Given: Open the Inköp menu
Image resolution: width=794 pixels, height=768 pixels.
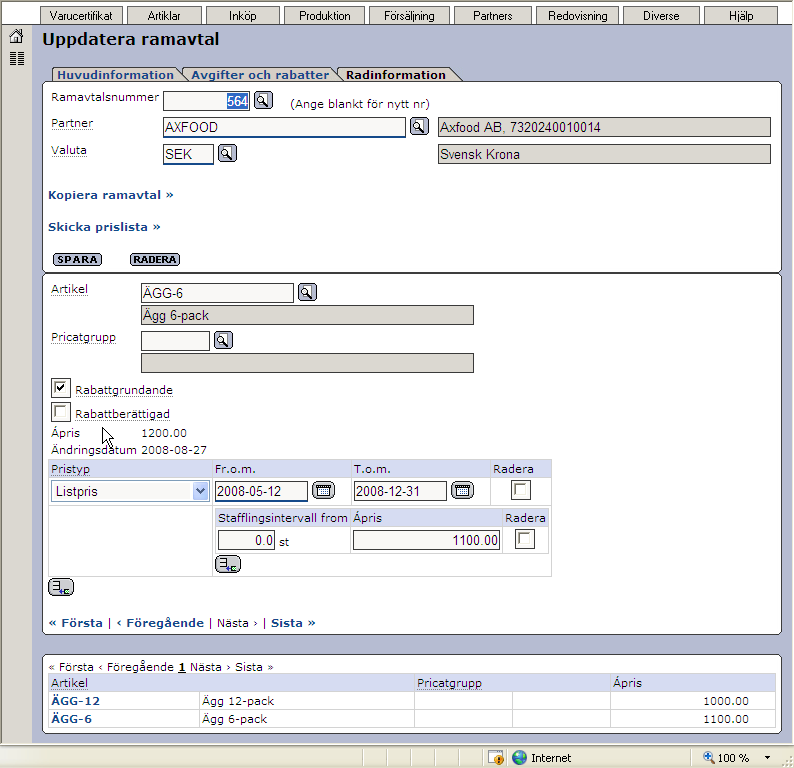Looking at the screenshot, I should pos(243,16).
